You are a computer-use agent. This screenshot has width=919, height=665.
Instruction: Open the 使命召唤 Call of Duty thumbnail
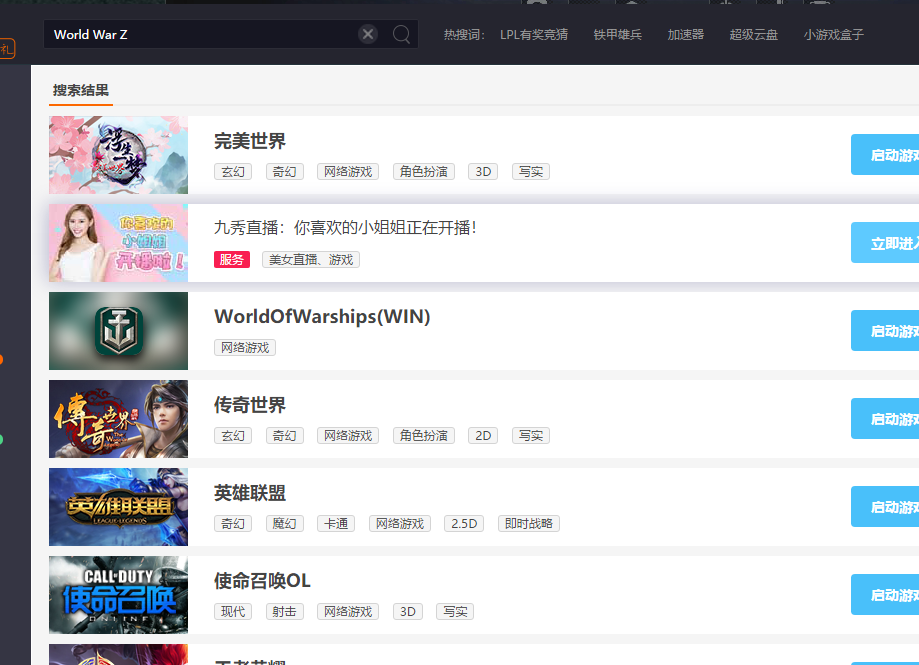click(118, 595)
